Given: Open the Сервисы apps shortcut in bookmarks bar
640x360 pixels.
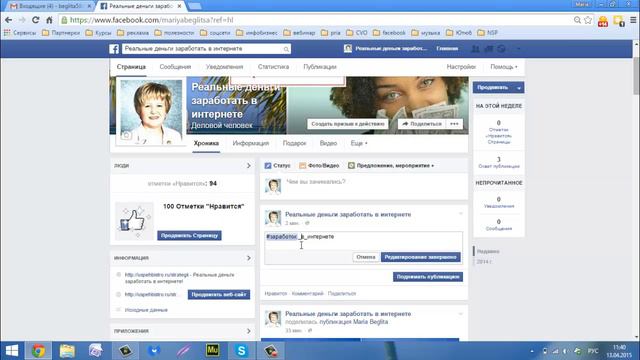Looking at the screenshot, I should 20,33.
